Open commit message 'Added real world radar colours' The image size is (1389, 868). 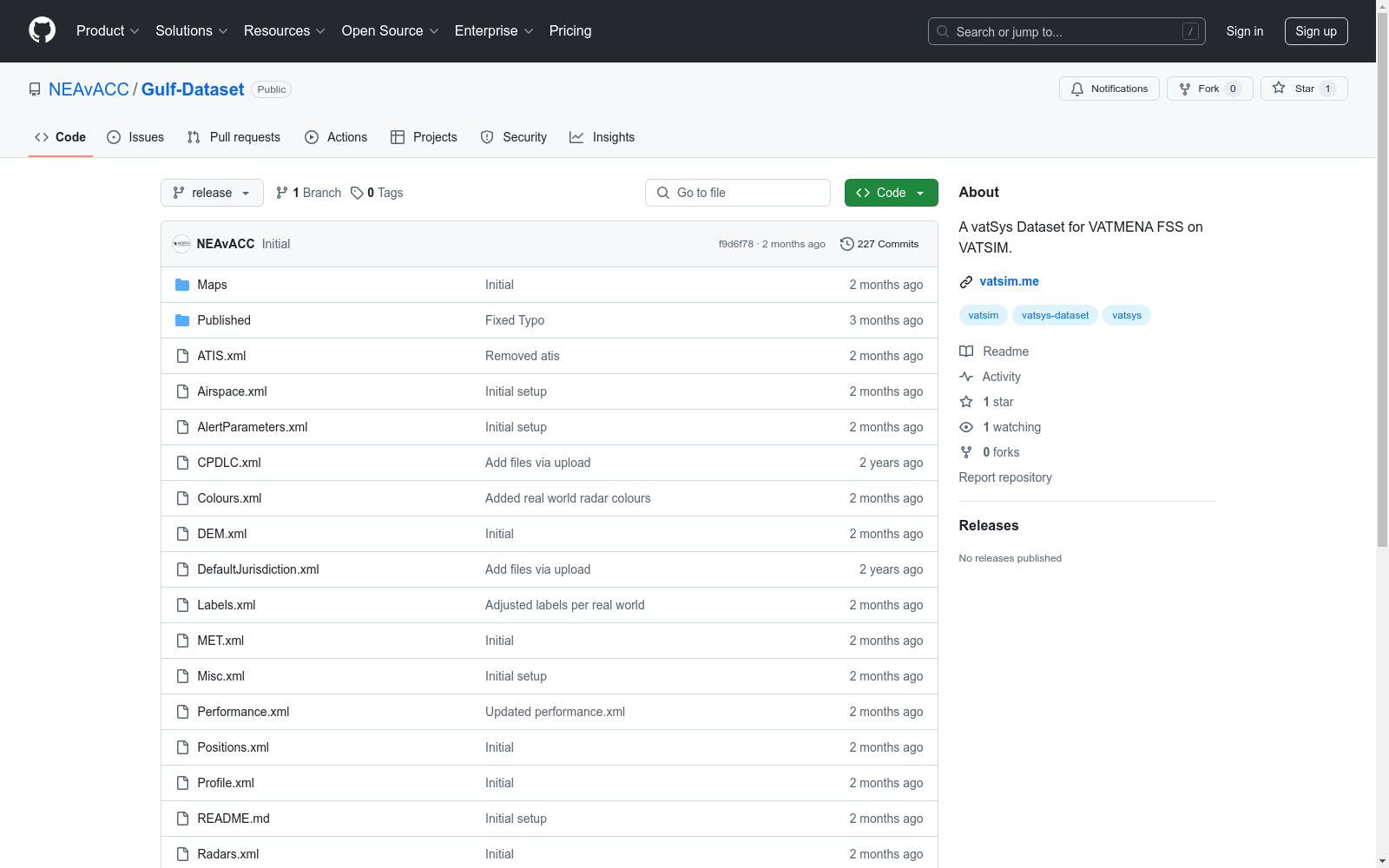tap(568, 498)
